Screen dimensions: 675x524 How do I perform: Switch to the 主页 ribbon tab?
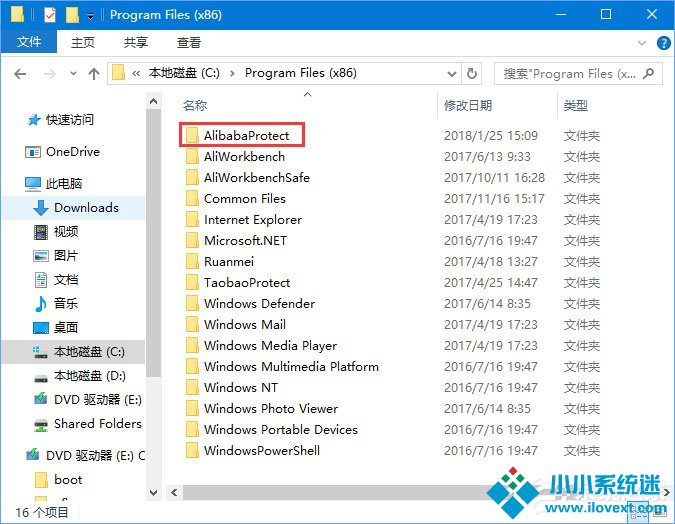pyautogui.click(x=83, y=42)
